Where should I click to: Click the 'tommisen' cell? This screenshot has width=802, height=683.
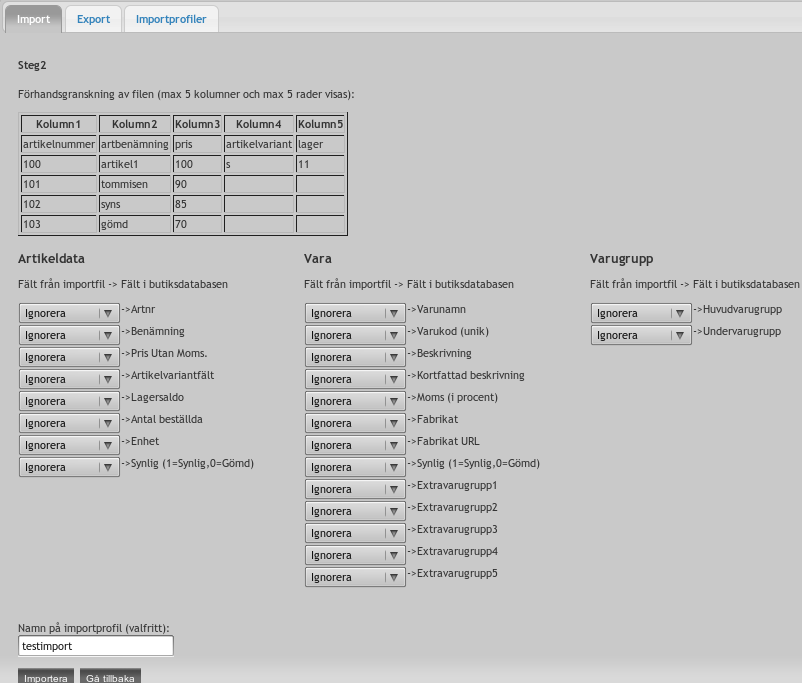(135, 184)
